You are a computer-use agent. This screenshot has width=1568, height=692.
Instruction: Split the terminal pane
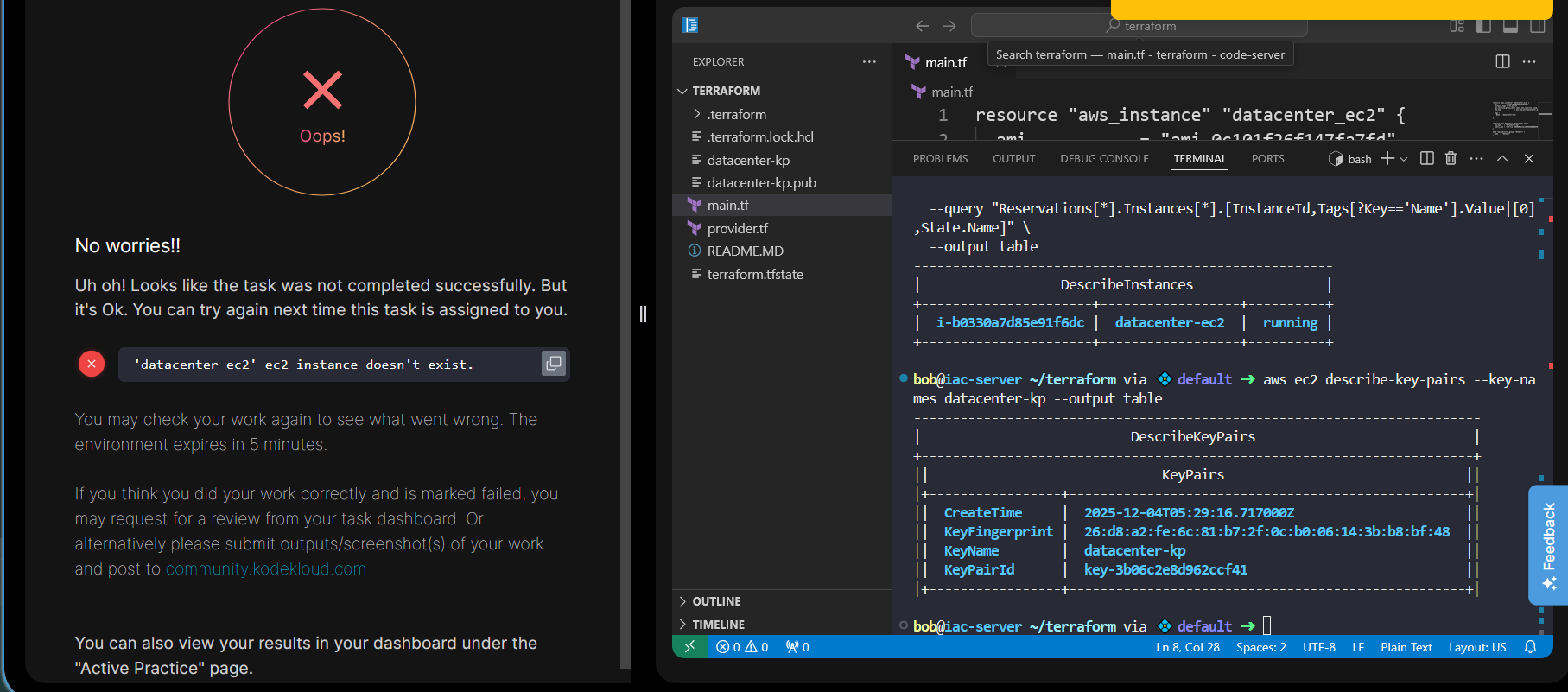pos(1426,158)
